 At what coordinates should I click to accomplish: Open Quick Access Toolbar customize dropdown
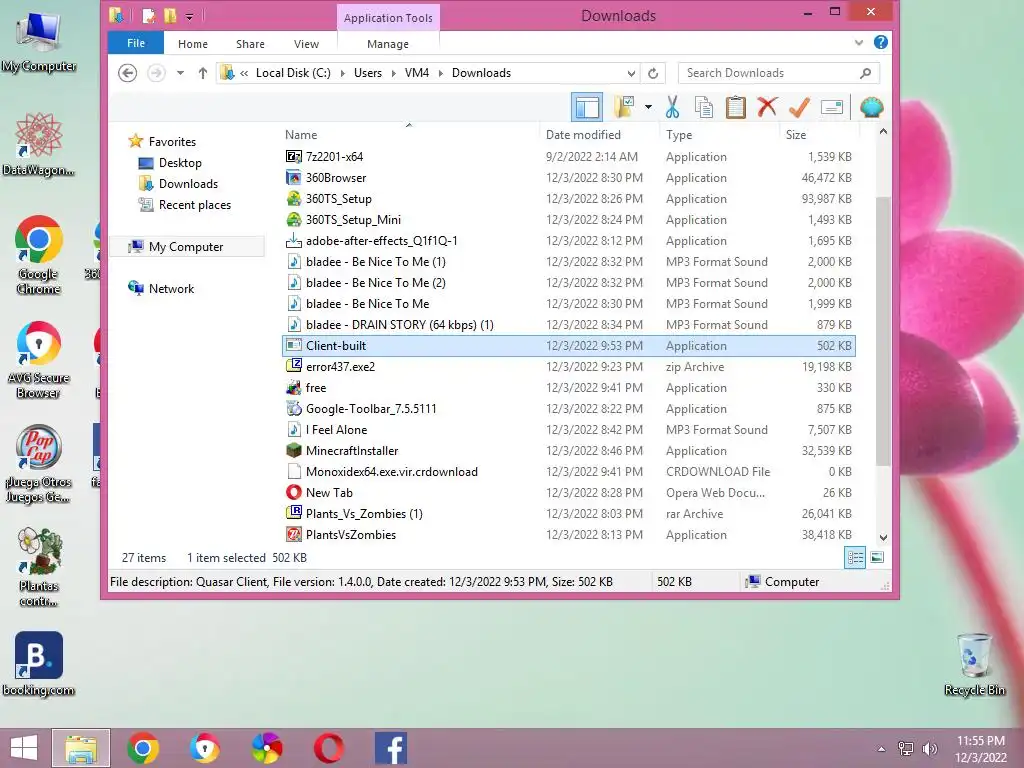click(189, 16)
